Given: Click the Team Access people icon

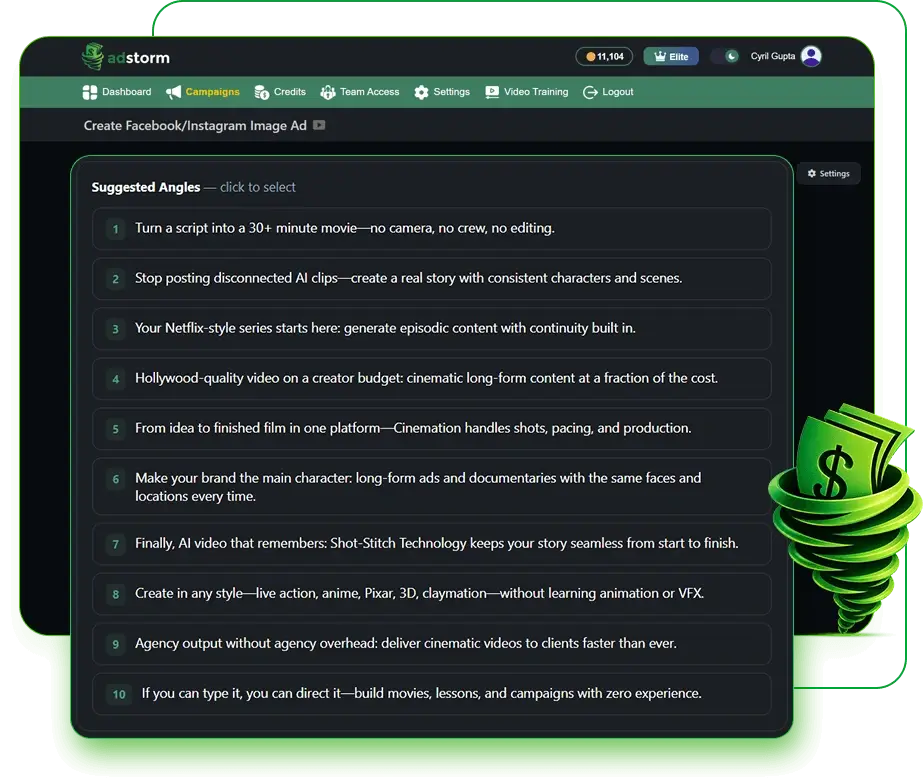Looking at the screenshot, I should [328, 92].
